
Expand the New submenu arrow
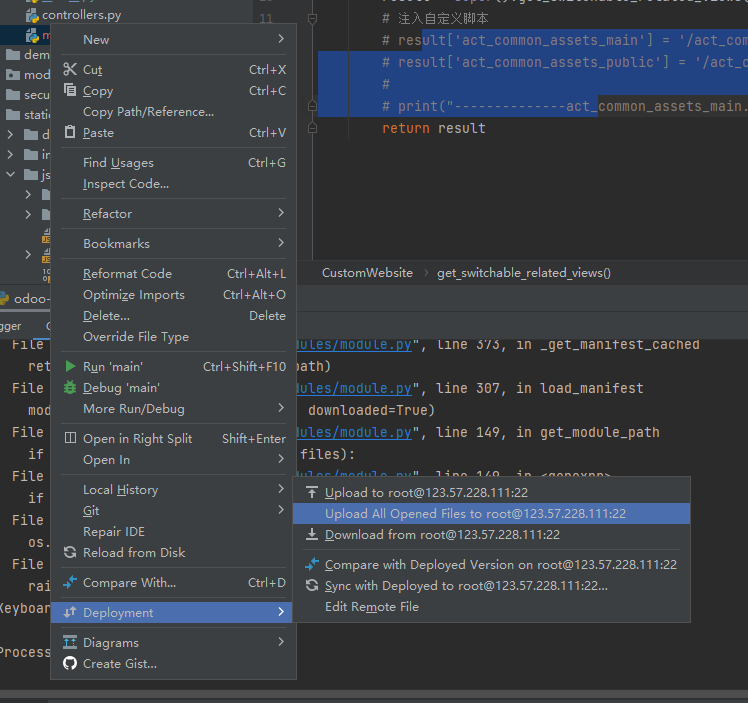click(x=281, y=40)
